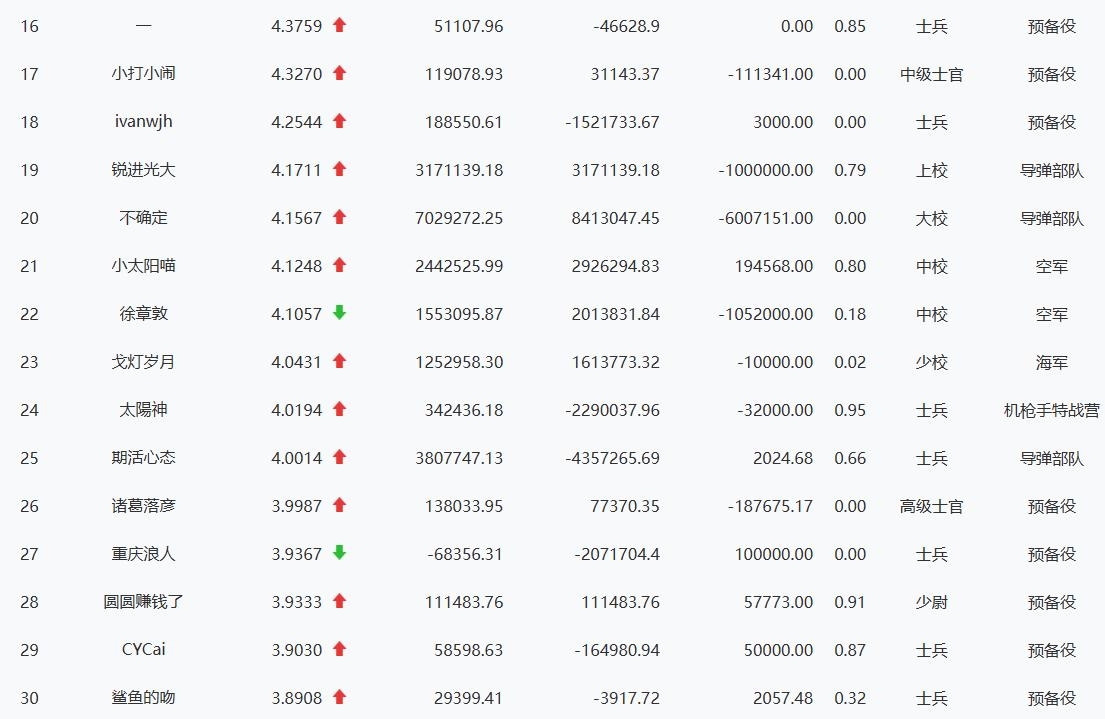
Task: Select trader 锐进光大 in row 19
Action: coord(144,170)
